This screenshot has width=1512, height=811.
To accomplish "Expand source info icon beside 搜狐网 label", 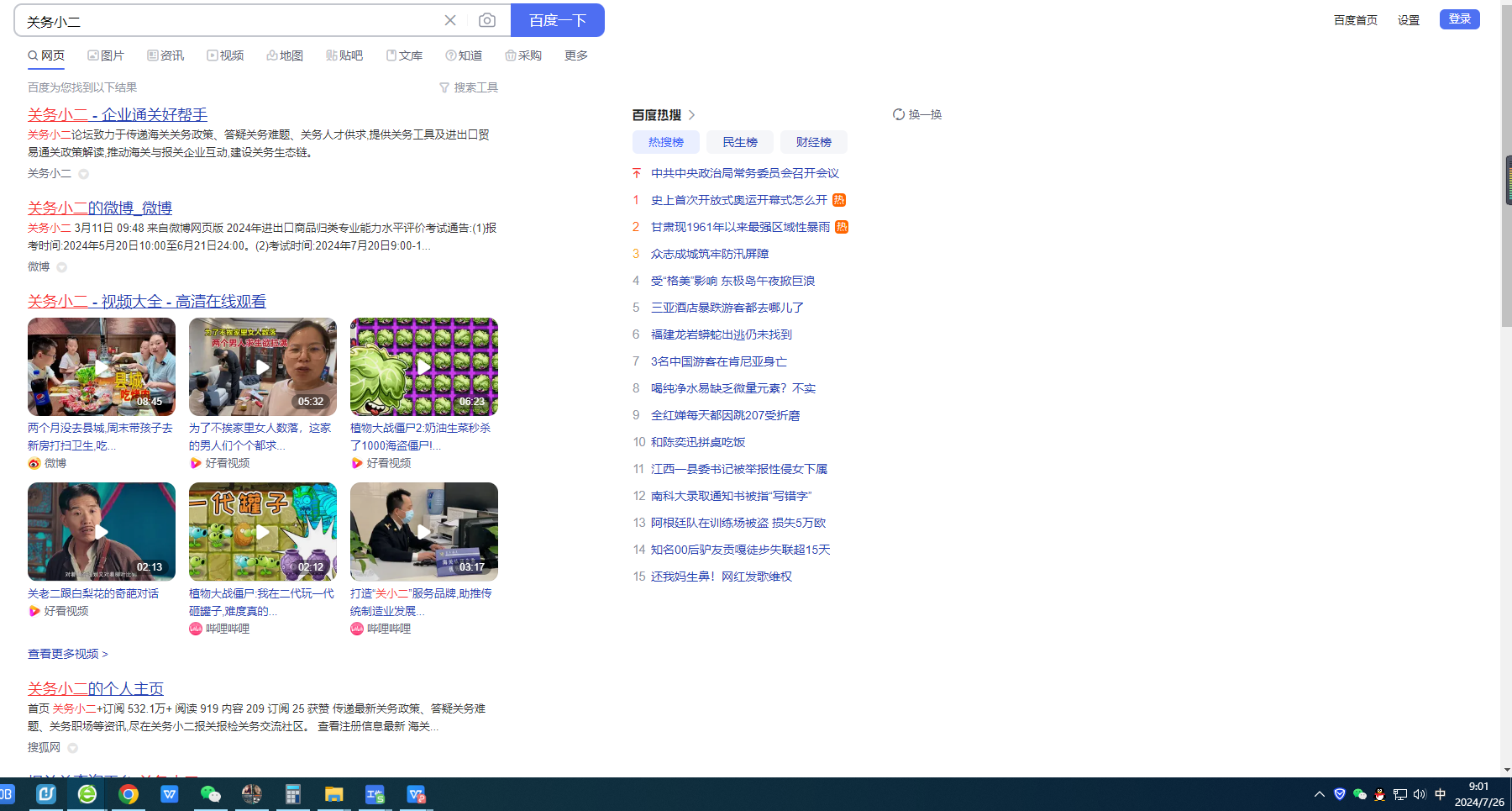I will point(72,748).
